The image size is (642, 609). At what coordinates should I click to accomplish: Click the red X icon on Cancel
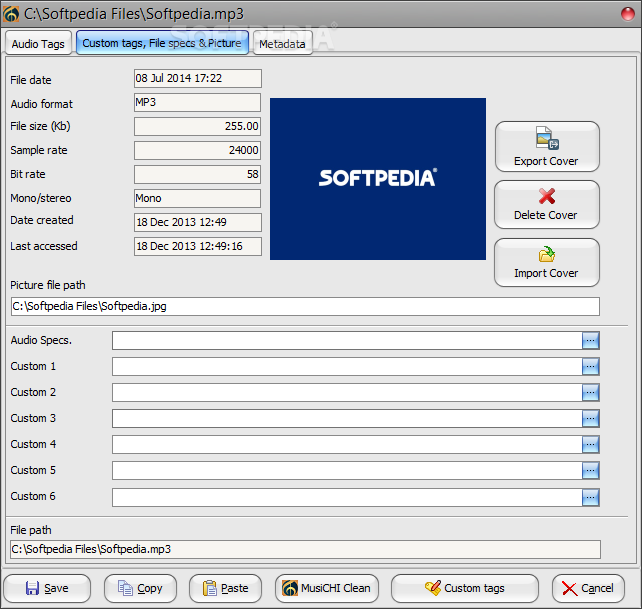pyautogui.click(x=570, y=589)
